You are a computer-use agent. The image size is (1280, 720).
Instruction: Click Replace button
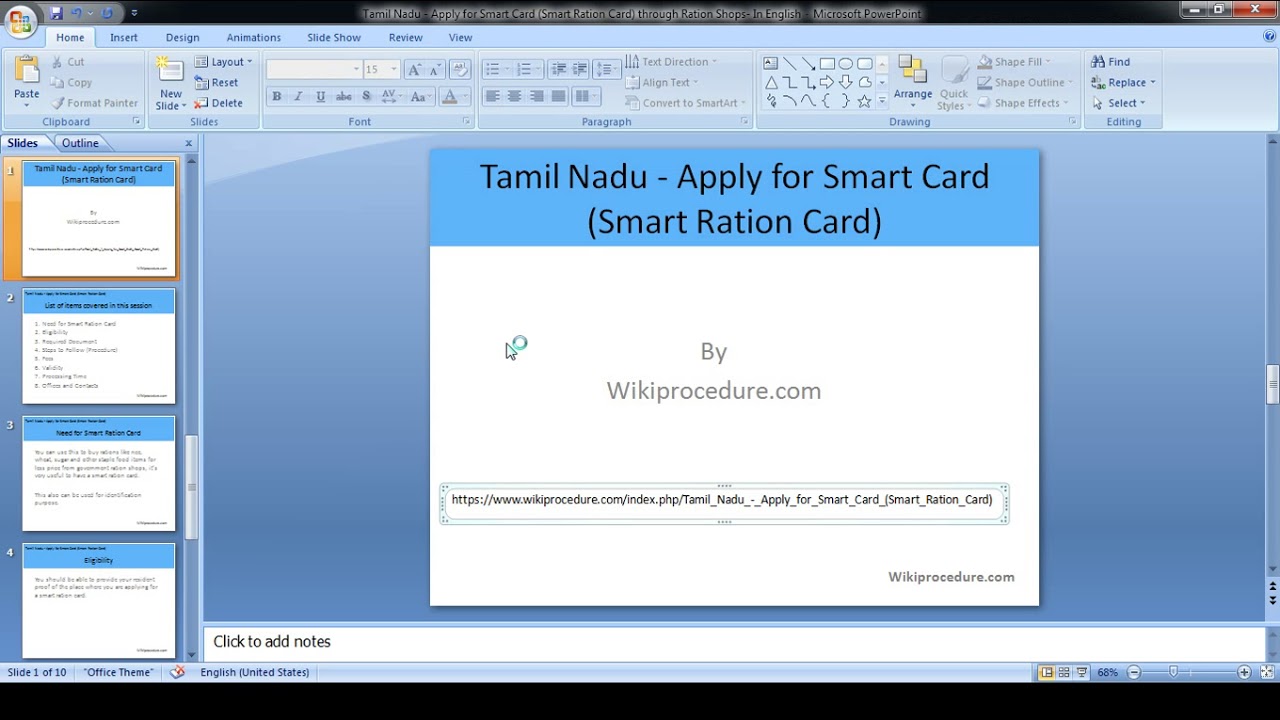click(x=1122, y=83)
